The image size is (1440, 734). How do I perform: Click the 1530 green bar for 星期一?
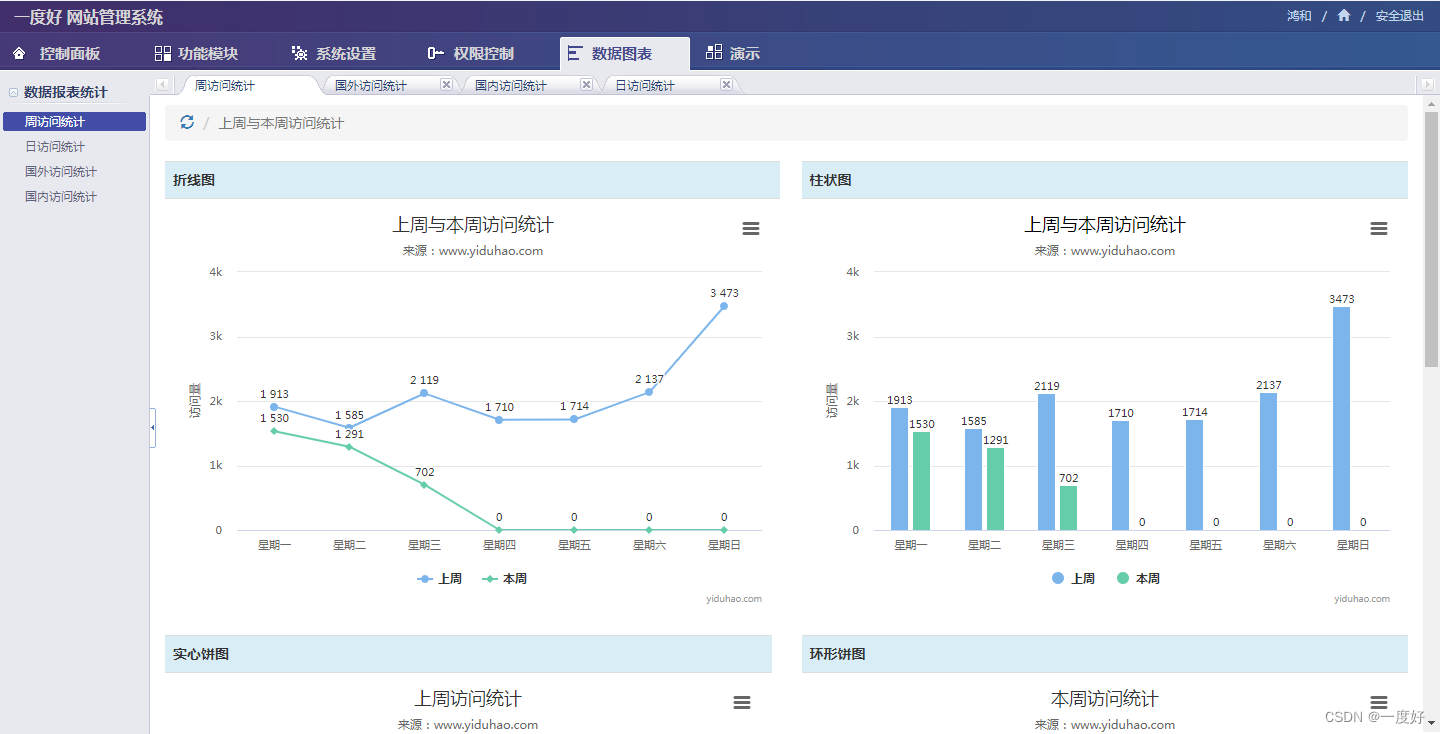[922, 481]
